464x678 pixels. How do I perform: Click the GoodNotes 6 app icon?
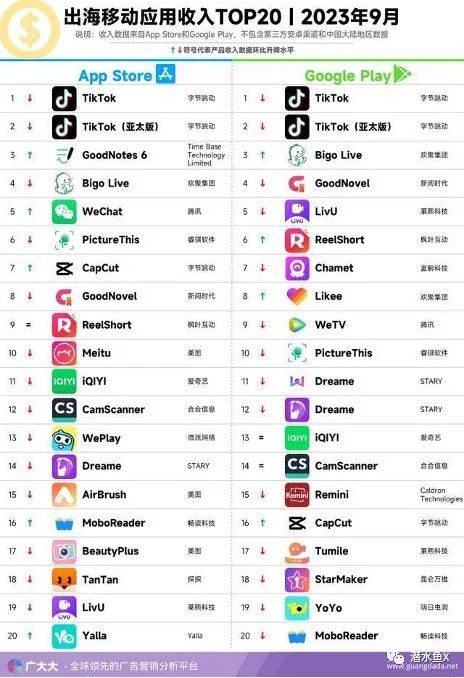(64, 155)
